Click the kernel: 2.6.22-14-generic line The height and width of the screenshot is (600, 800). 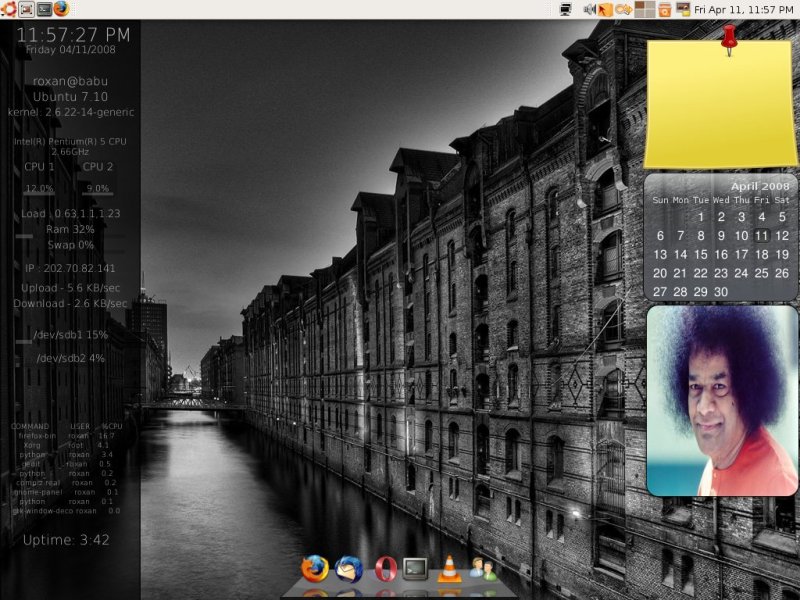(71, 112)
